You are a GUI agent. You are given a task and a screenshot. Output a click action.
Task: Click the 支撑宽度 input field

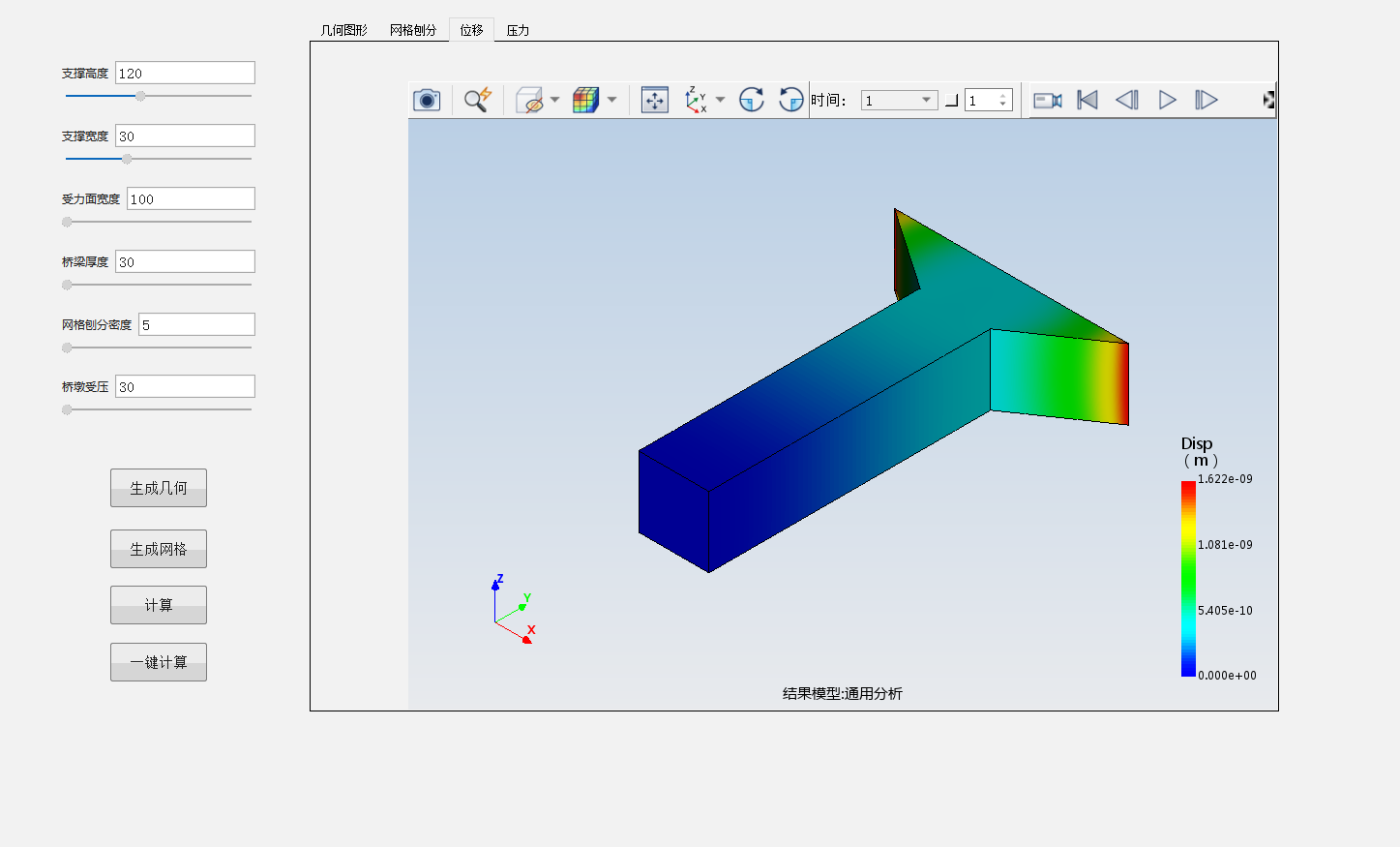click(185, 136)
